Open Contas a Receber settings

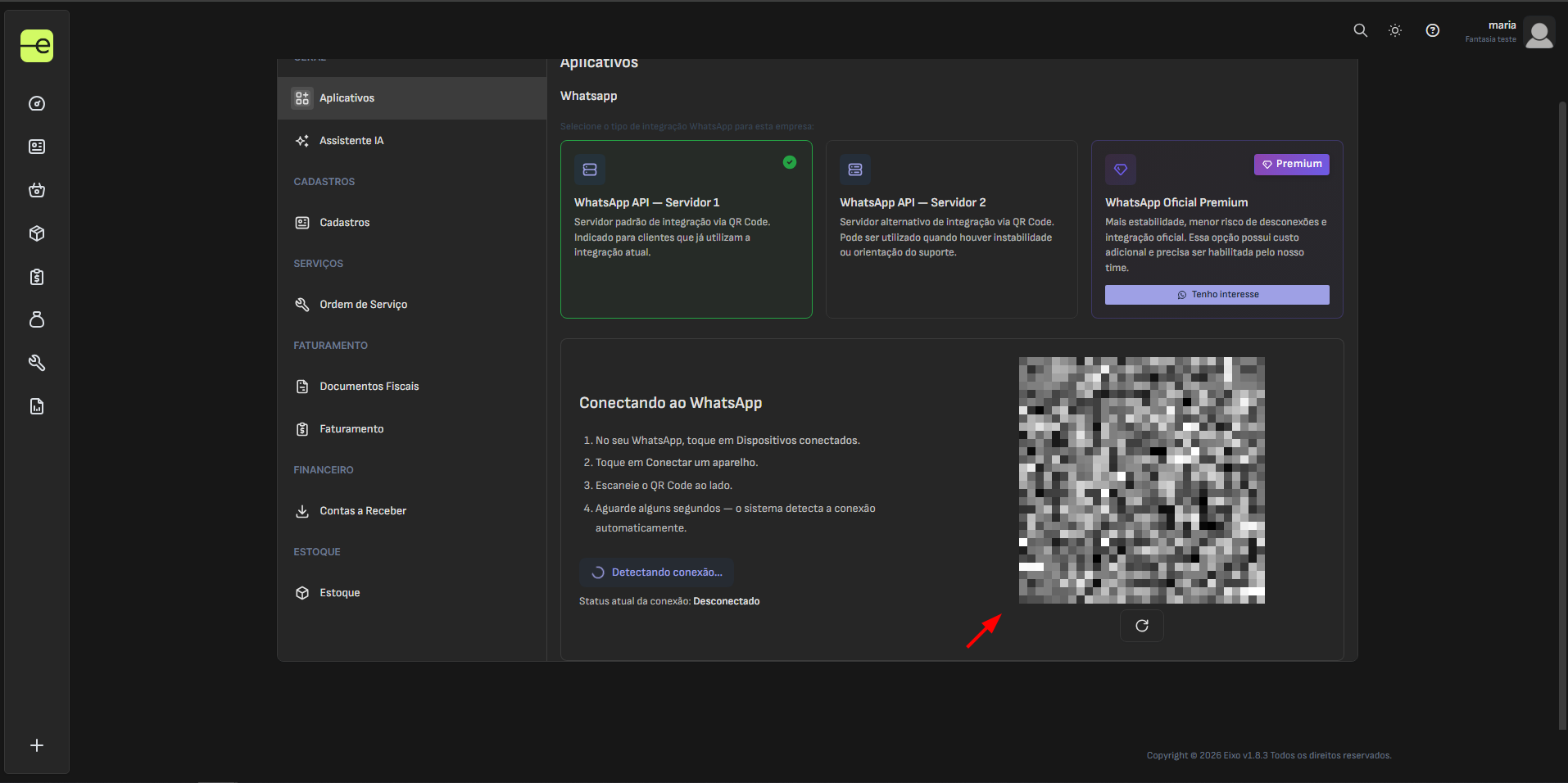[x=412, y=511]
